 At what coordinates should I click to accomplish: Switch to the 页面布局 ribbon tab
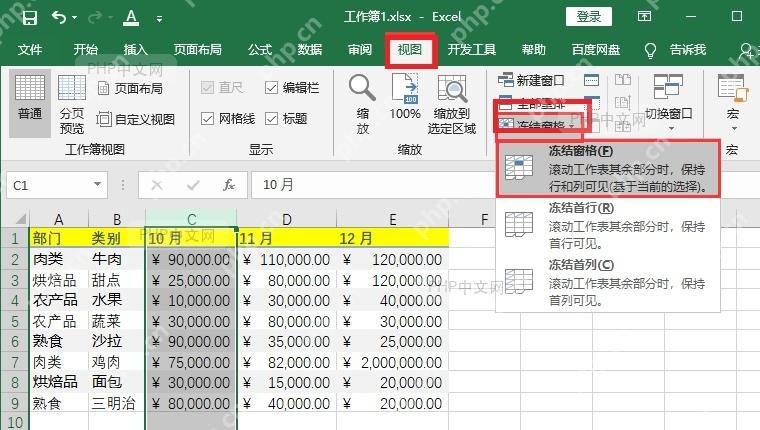[x=198, y=49]
